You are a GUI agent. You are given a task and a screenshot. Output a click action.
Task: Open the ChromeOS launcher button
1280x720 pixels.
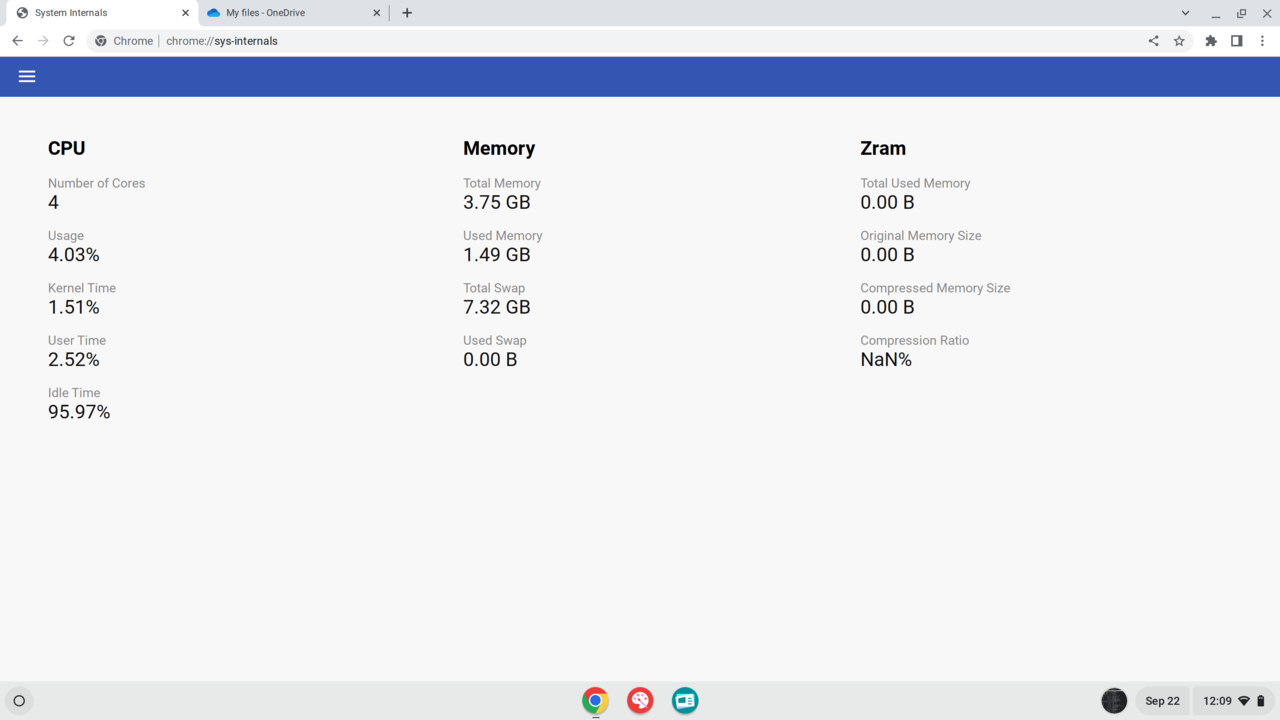coord(19,701)
